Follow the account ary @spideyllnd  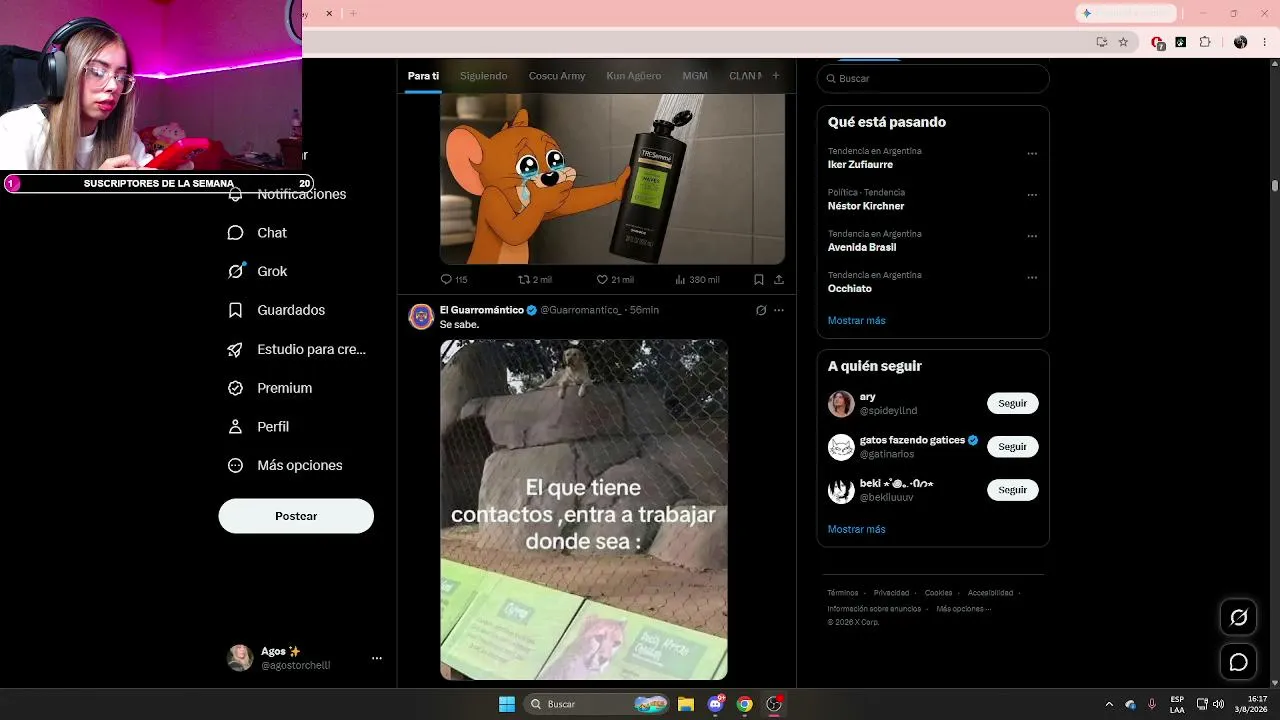tap(1013, 403)
